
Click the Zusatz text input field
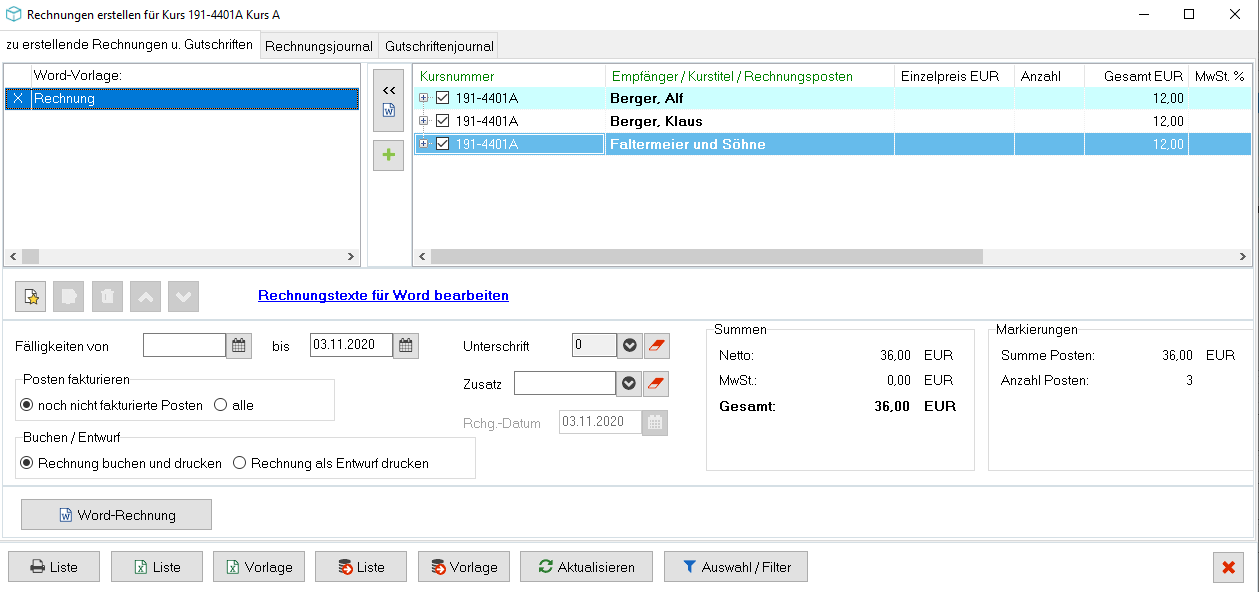click(565, 383)
